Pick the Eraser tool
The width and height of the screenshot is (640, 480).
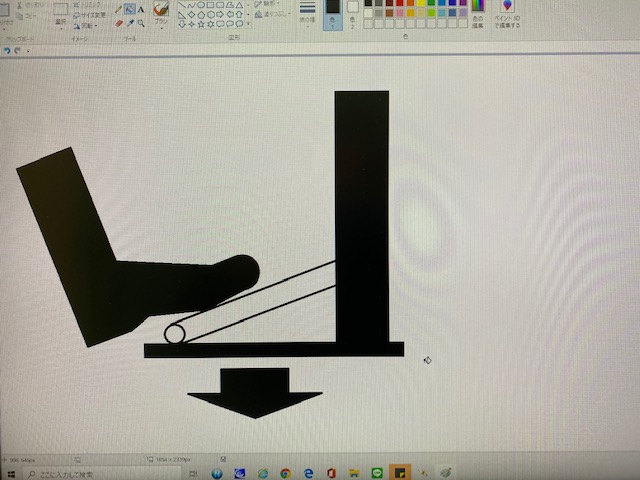[118, 22]
